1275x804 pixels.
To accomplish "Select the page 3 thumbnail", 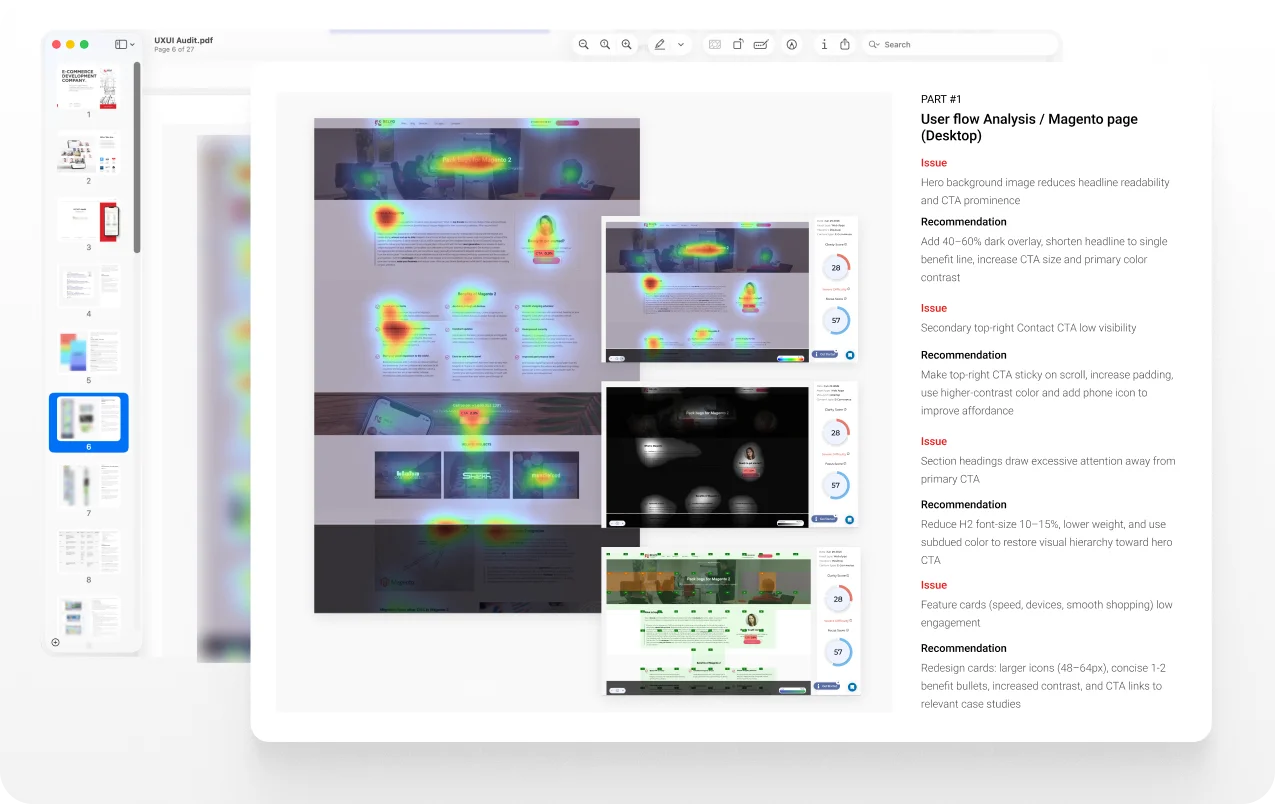I will (89, 220).
